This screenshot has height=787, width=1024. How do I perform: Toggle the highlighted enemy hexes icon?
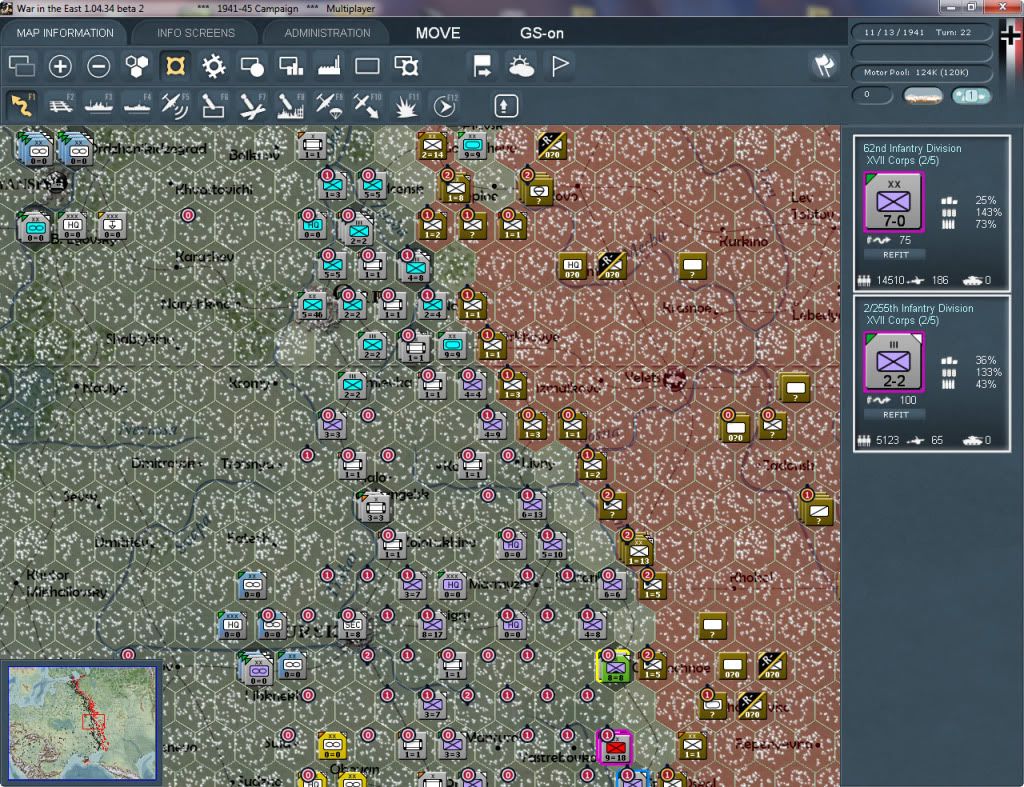[x=175, y=66]
